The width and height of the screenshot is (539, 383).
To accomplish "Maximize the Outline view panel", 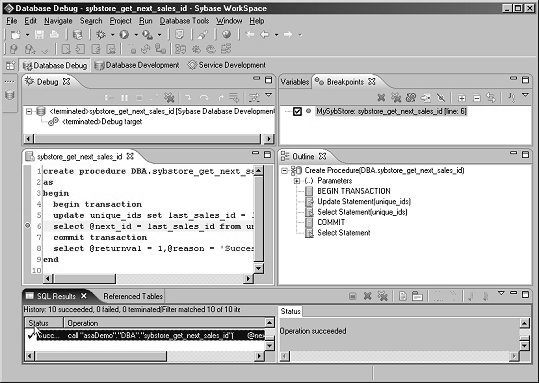I will tap(525, 155).
